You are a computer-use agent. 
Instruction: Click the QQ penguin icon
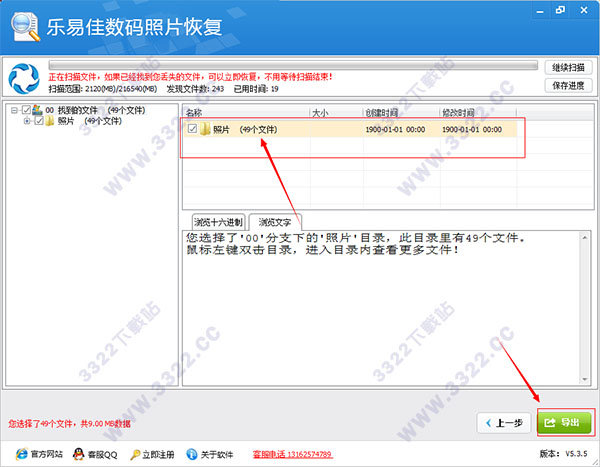click(78, 454)
